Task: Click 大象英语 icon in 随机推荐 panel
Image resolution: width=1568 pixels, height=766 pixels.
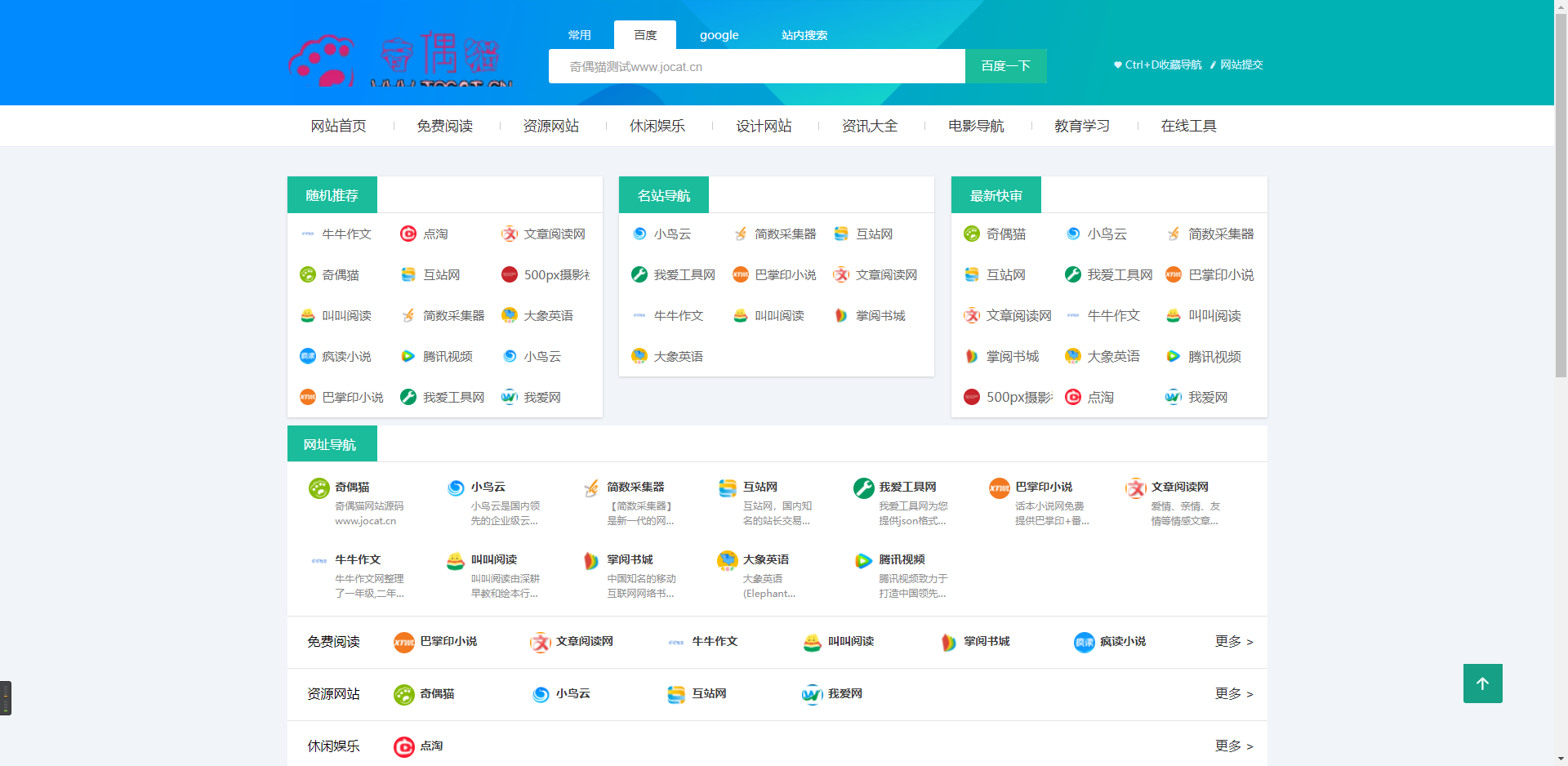Action: pos(510,315)
